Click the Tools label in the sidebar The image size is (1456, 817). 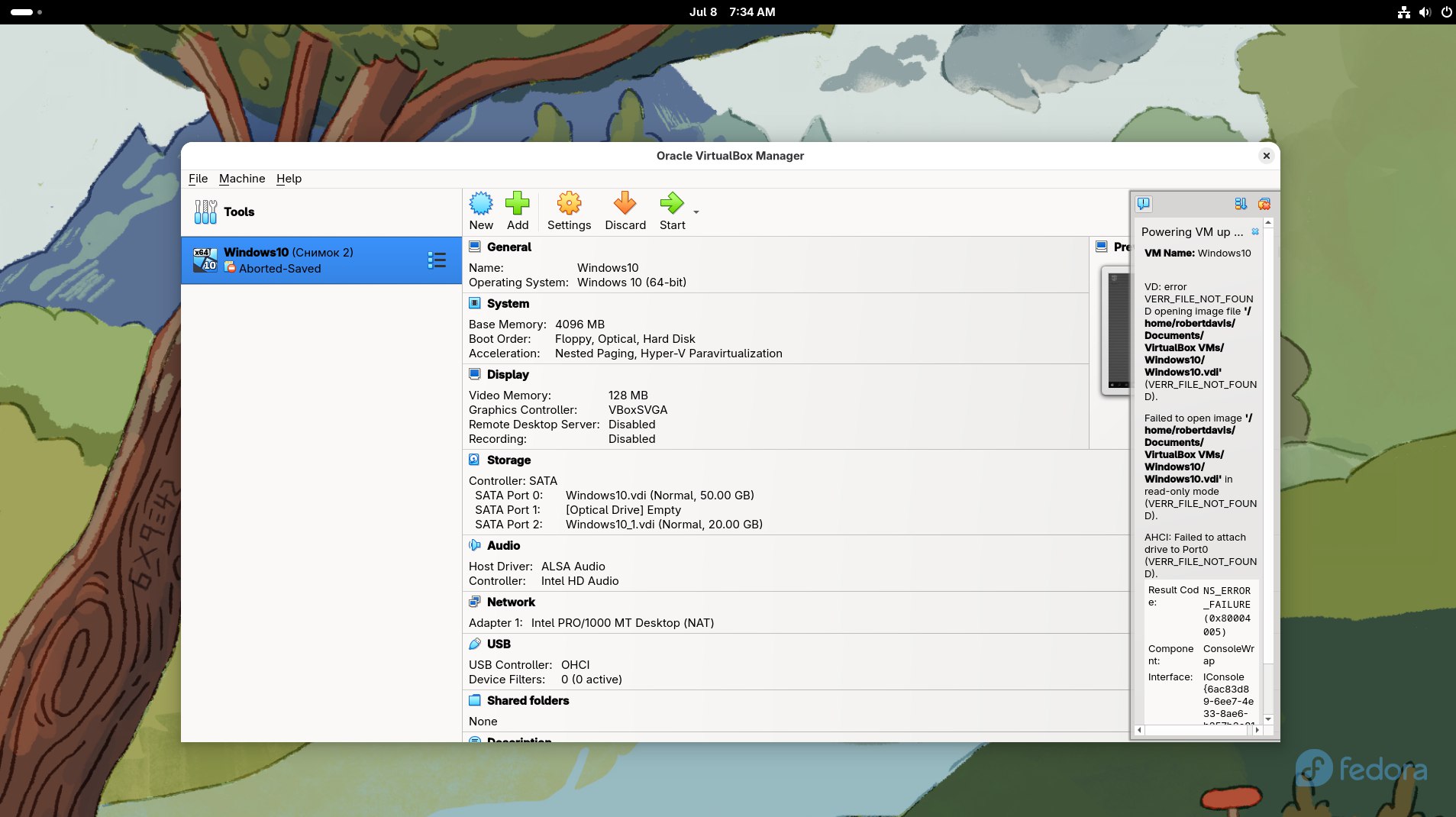(x=239, y=212)
